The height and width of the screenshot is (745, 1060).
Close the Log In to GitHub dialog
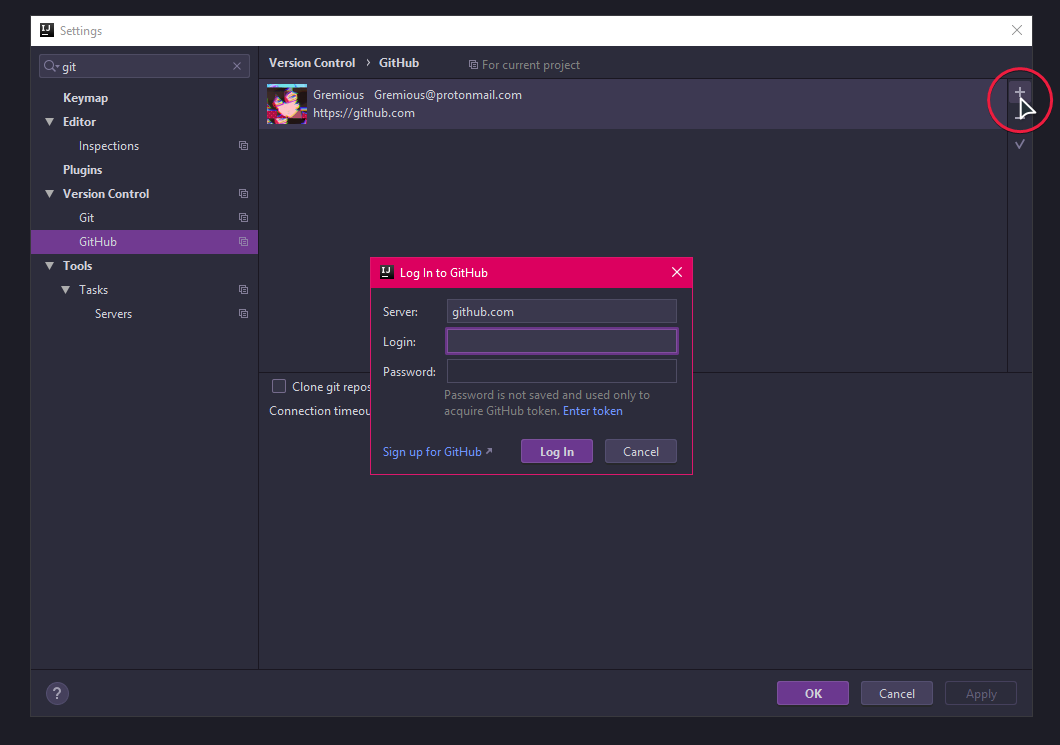tap(677, 272)
